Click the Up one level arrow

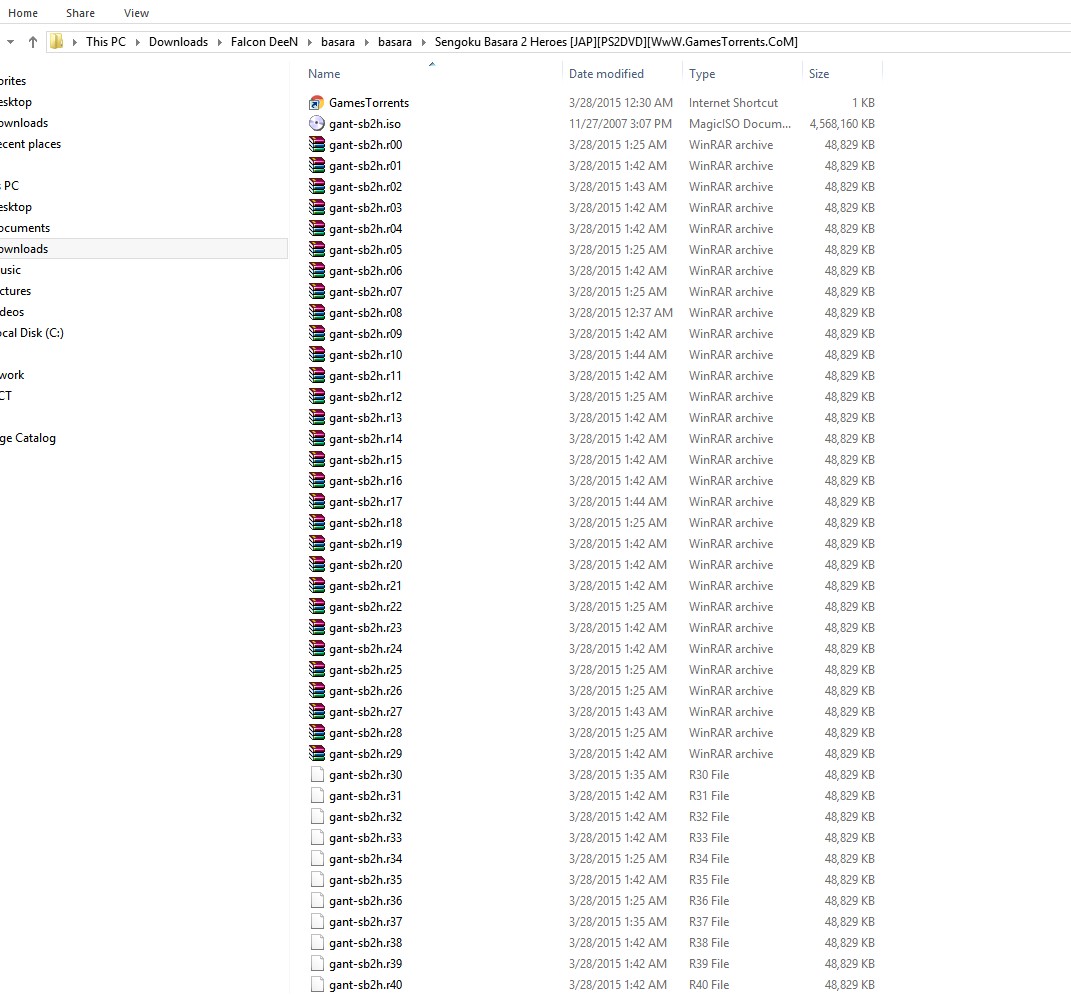pos(33,42)
